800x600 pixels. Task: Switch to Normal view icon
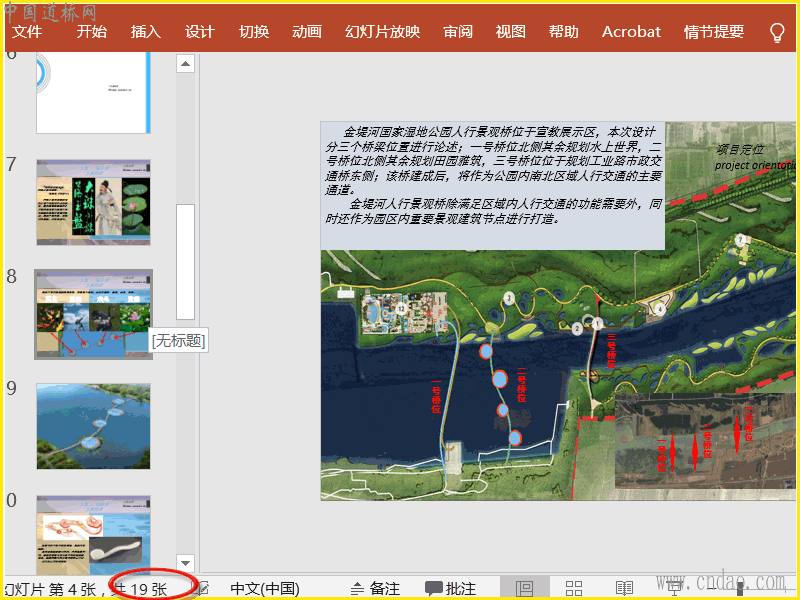pyautogui.click(x=524, y=588)
